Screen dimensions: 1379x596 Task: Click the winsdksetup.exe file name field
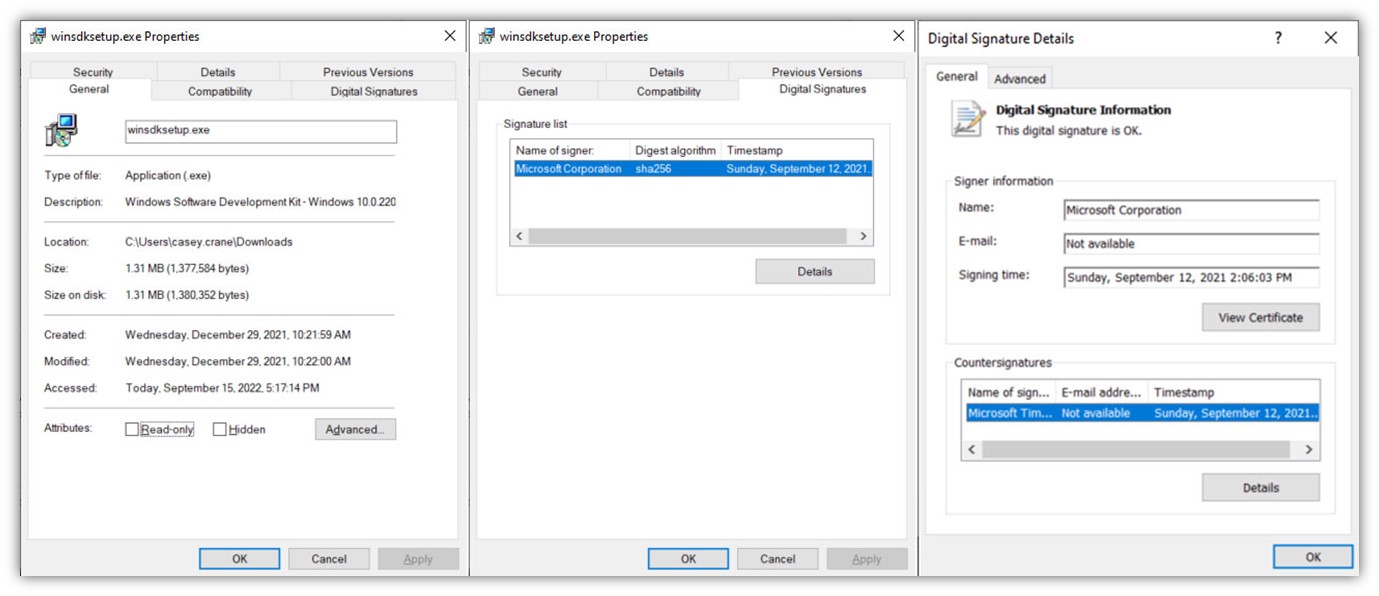[x=260, y=131]
